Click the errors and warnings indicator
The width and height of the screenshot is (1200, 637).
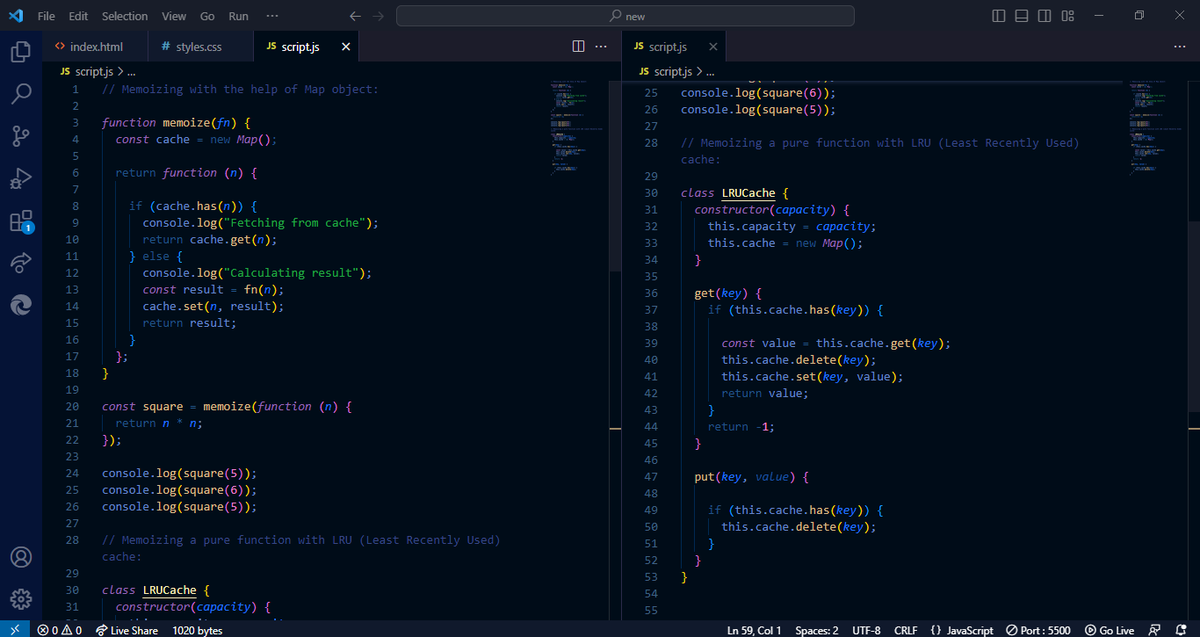(58, 630)
